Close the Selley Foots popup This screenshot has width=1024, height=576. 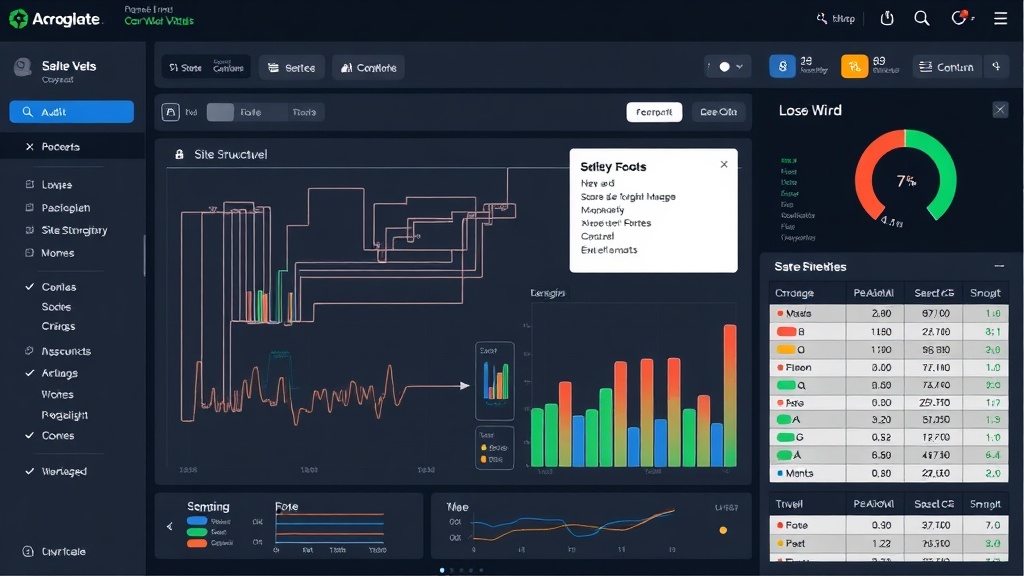coord(724,165)
